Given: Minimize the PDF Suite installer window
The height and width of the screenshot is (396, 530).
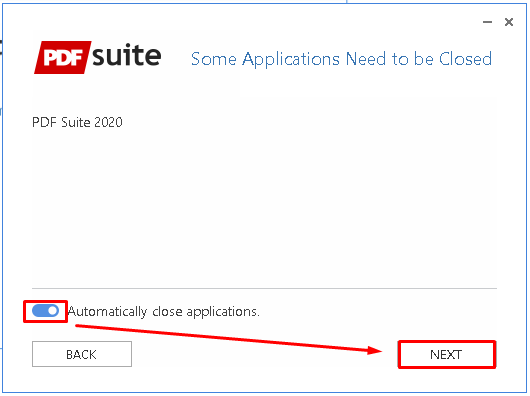Looking at the screenshot, I should tap(487, 22).
